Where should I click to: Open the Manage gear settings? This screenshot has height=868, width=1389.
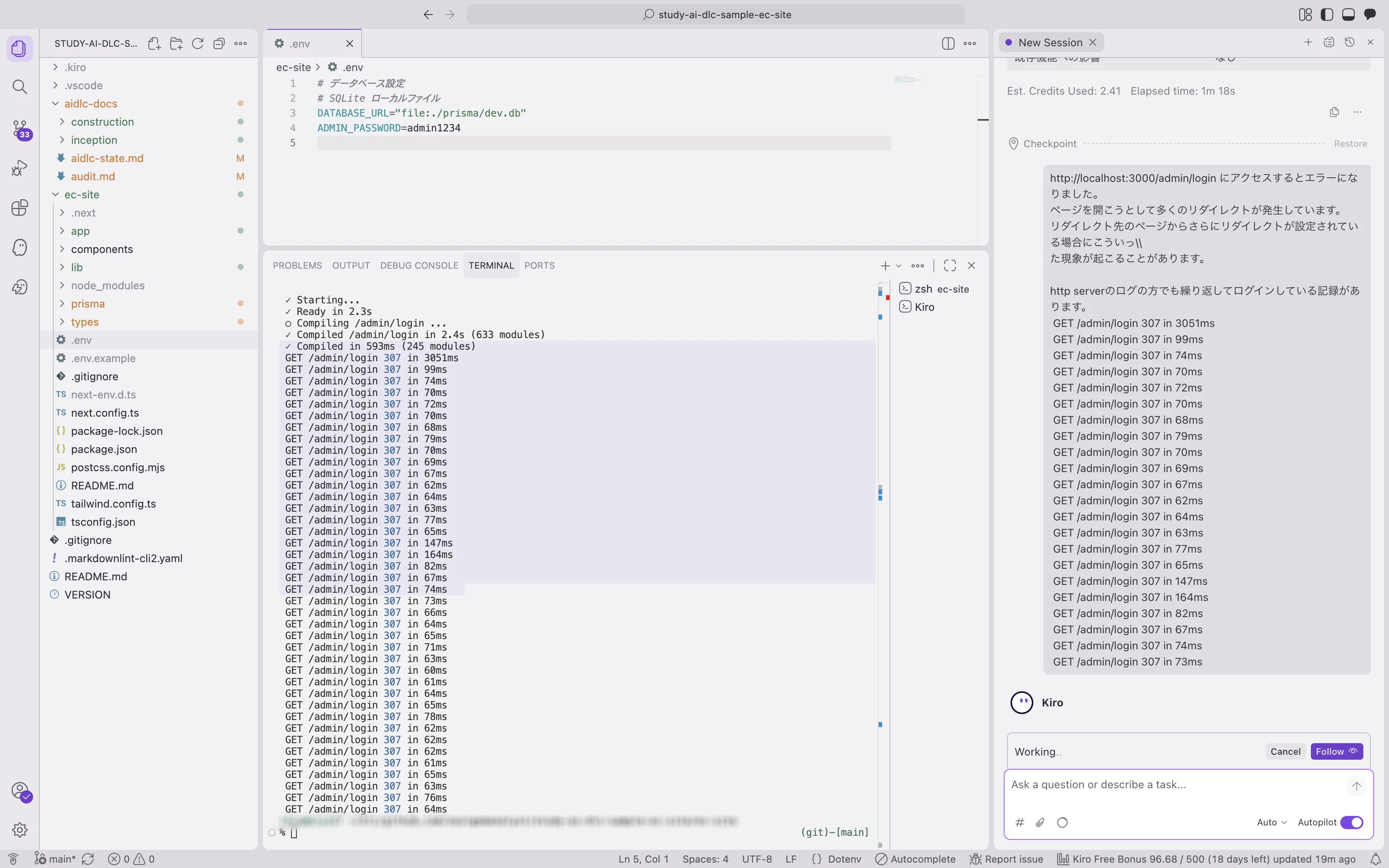tap(19, 830)
